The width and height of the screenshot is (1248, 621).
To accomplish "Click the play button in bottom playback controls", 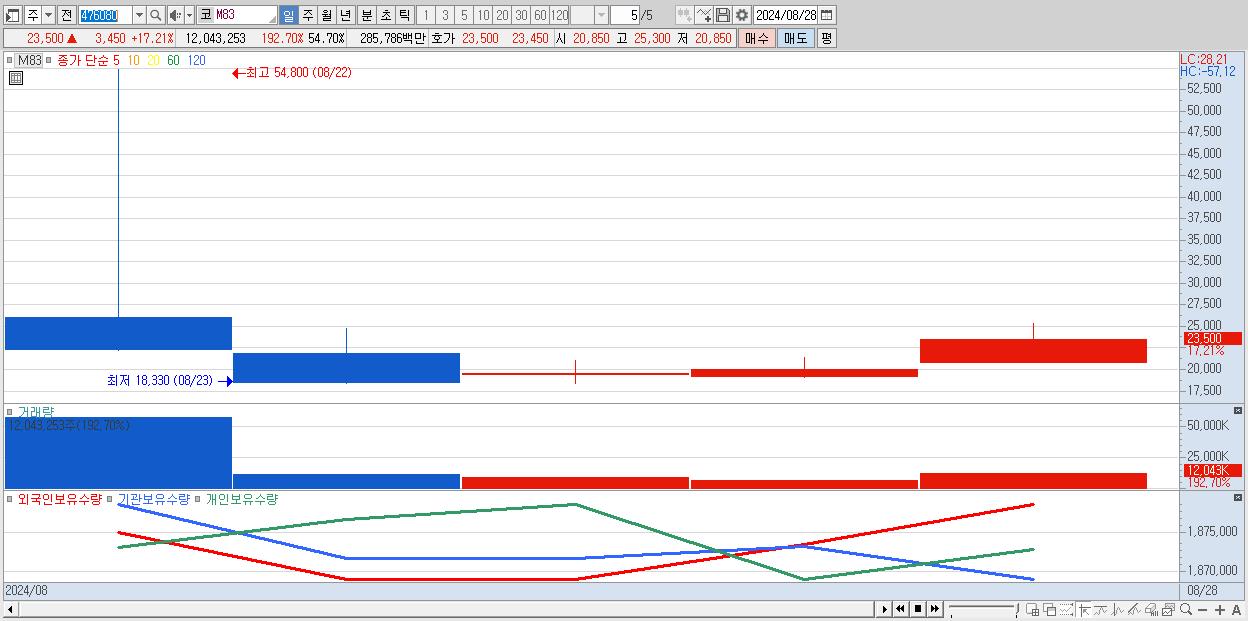I will 885,609.
